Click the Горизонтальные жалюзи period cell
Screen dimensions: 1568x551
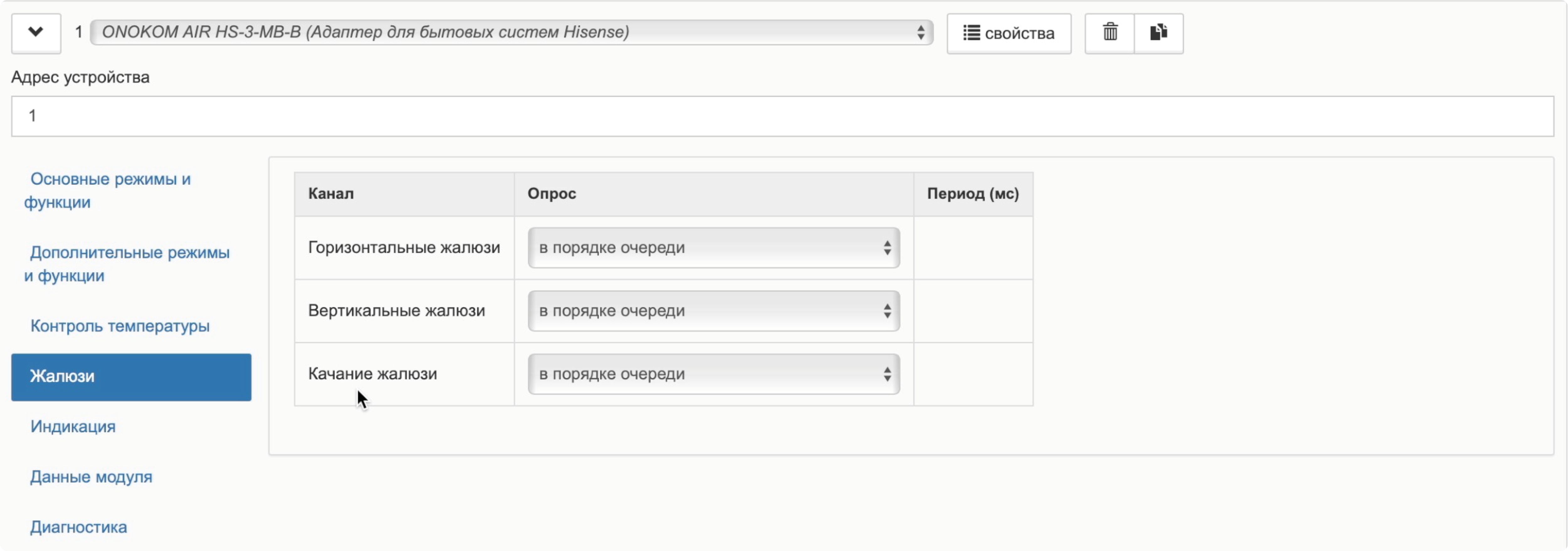coord(972,248)
